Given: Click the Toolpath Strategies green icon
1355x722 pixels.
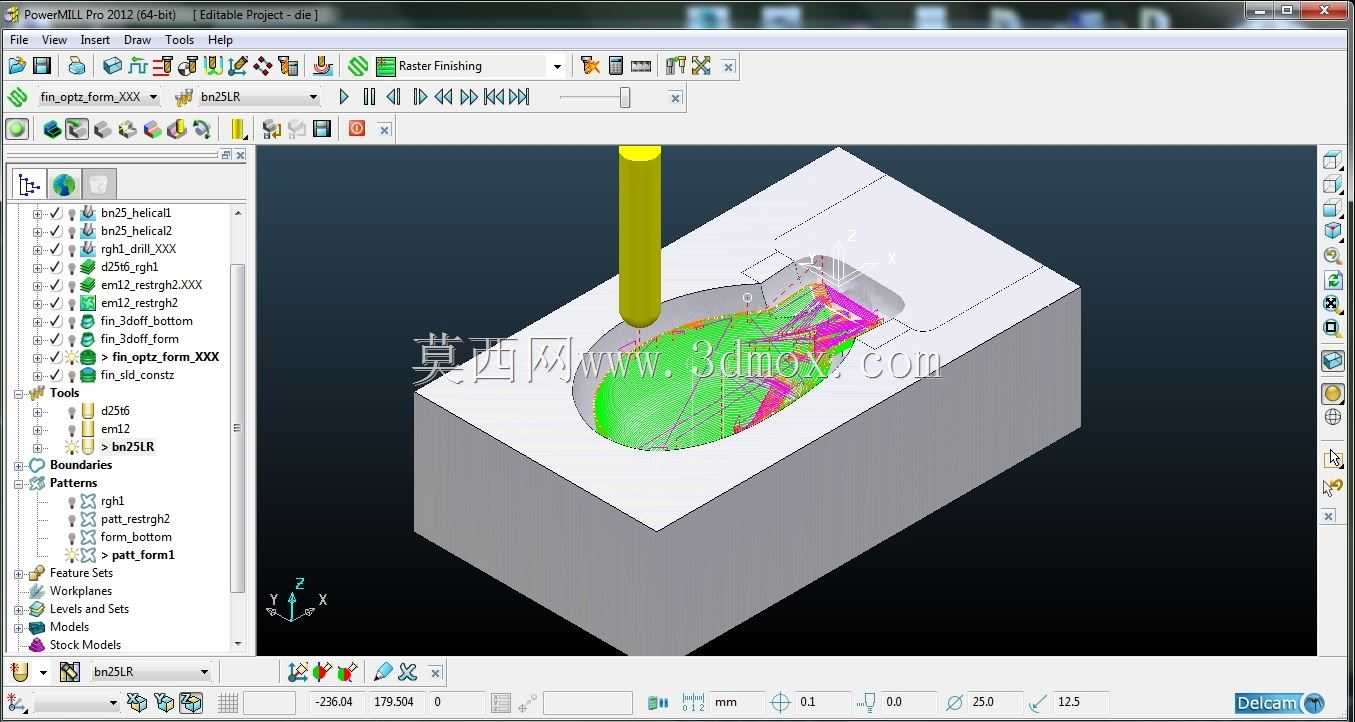Looking at the screenshot, I should pos(358,66).
